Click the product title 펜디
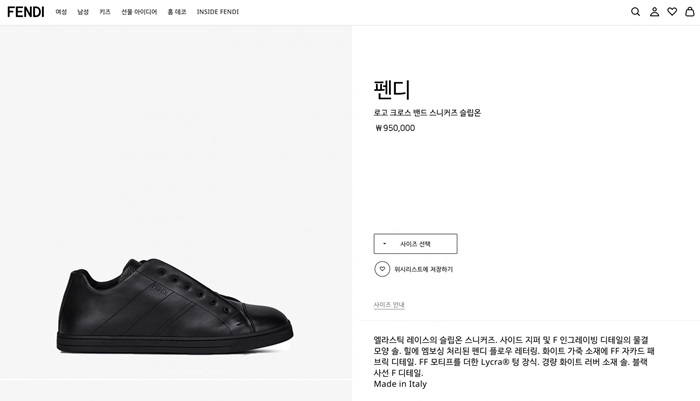This screenshot has width=700, height=401. [392, 89]
